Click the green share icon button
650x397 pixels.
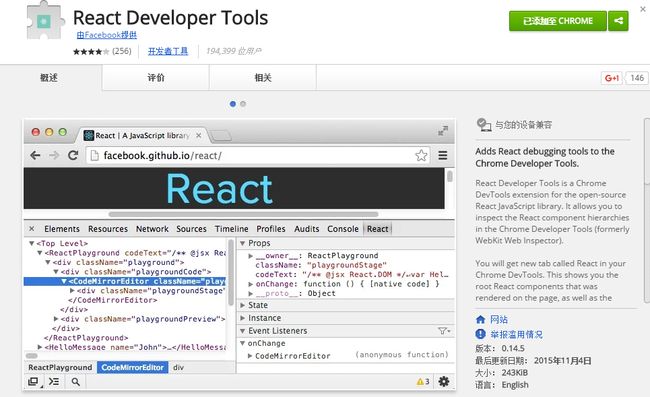(x=618, y=21)
